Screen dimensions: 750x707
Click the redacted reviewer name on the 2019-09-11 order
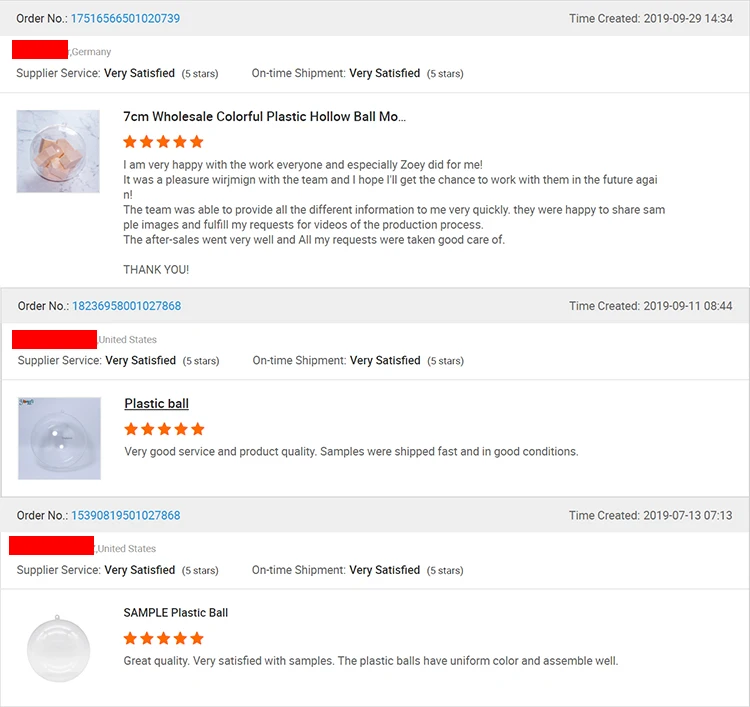[x=54, y=339]
